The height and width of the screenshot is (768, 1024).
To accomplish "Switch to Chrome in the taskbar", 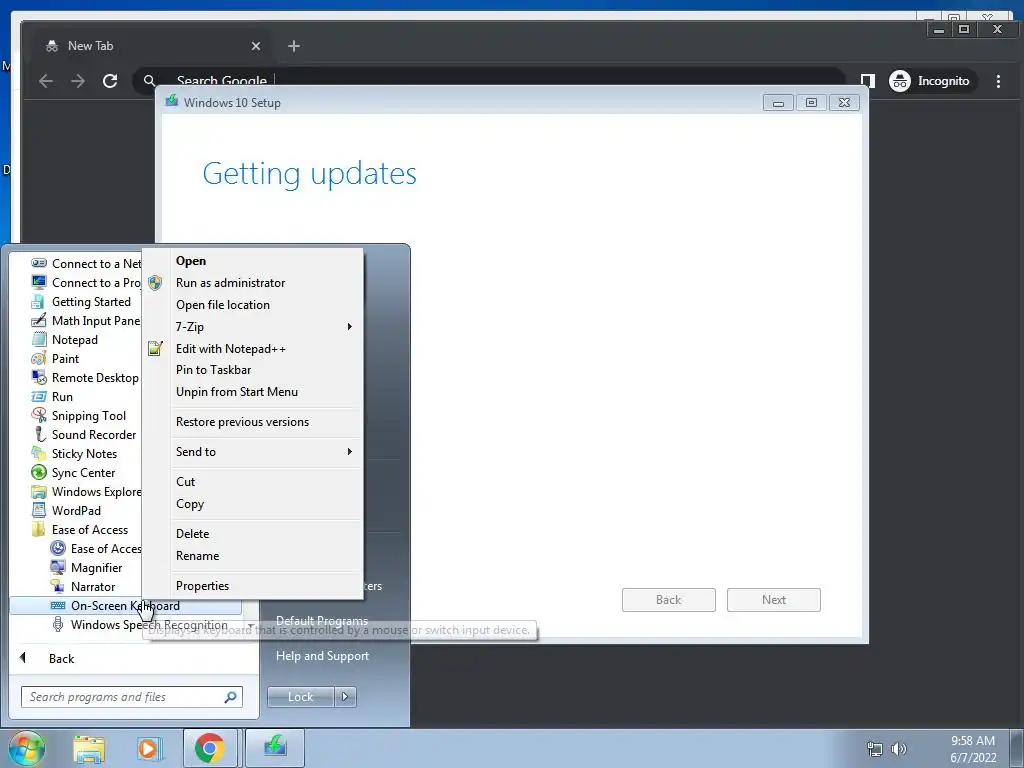I will (x=209, y=748).
